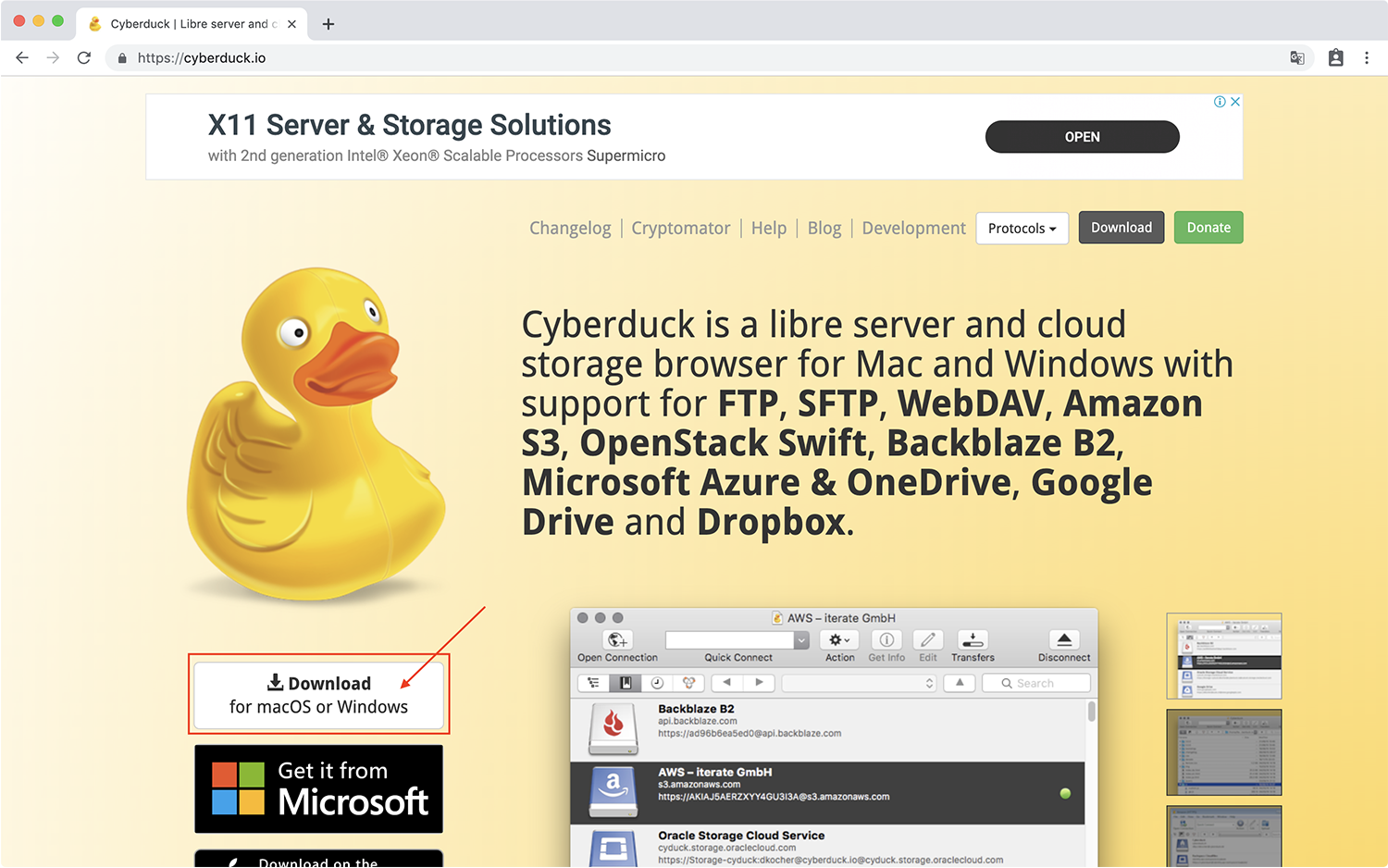The image size is (1388, 868).
Task: Click the Get it from Microsoft badge
Action: 318,789
